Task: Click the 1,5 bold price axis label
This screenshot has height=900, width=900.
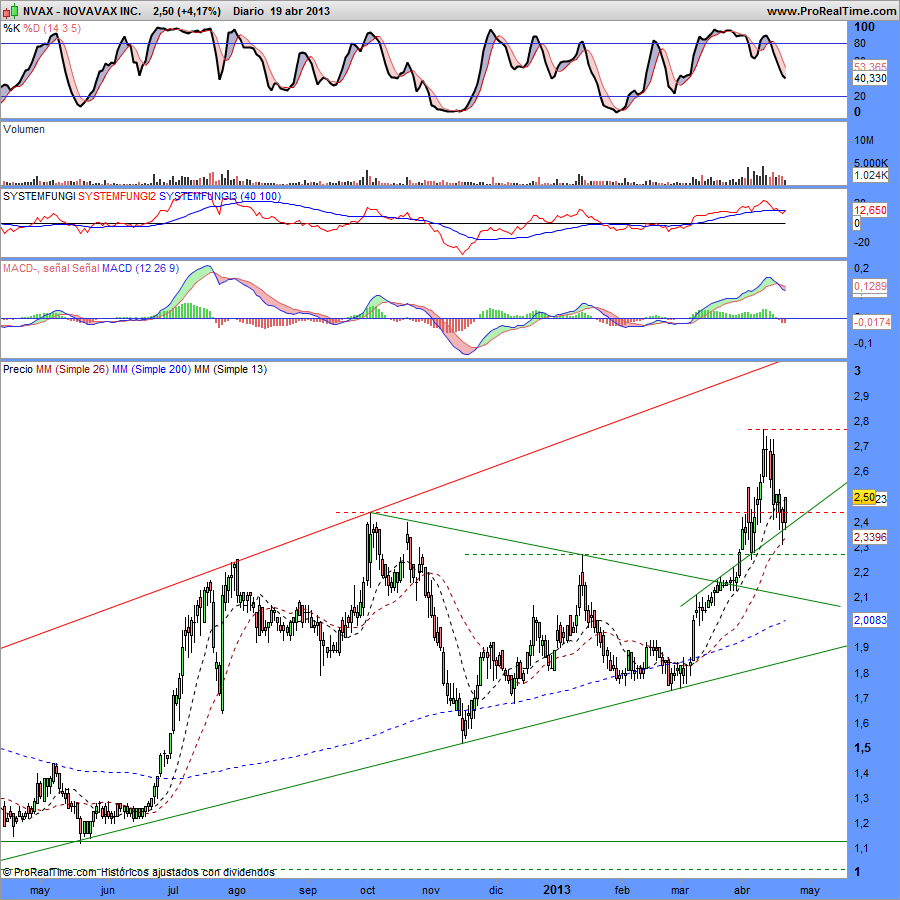Action: (x=862, y=748)
